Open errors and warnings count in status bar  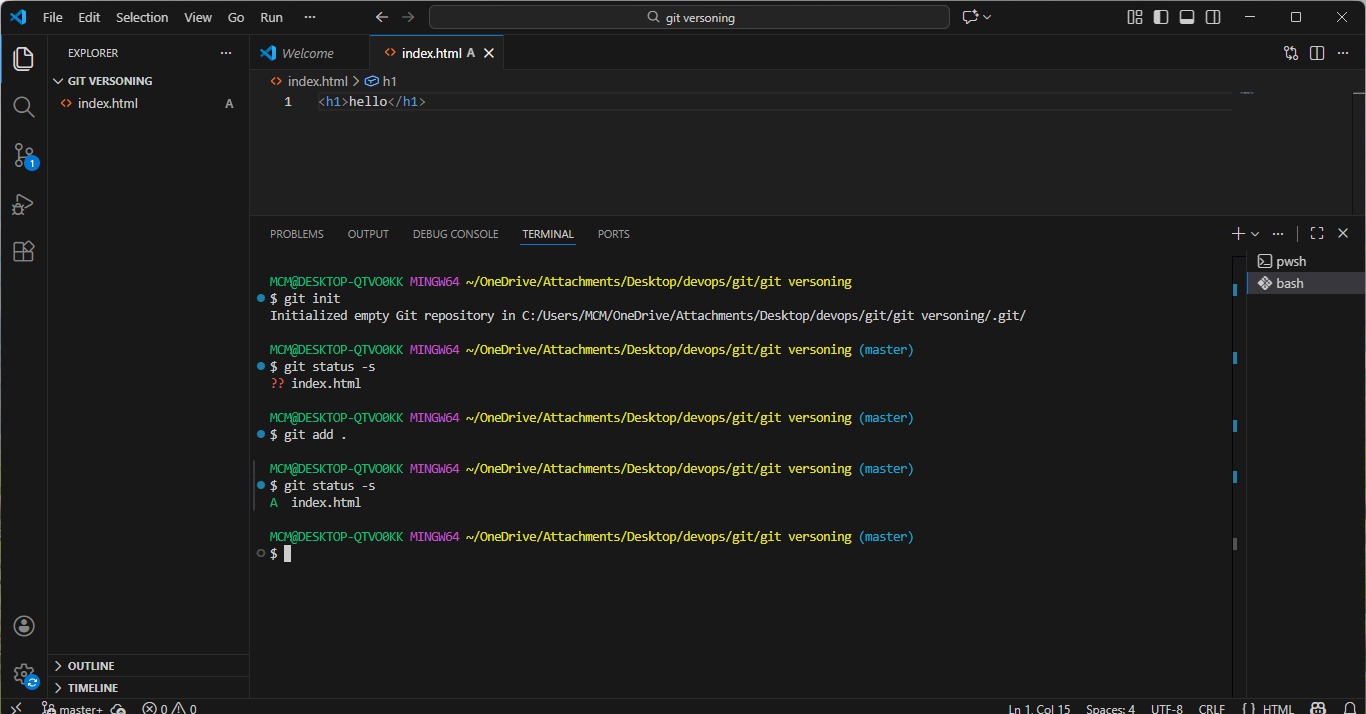pyautogui.click(x=169, y=708)
